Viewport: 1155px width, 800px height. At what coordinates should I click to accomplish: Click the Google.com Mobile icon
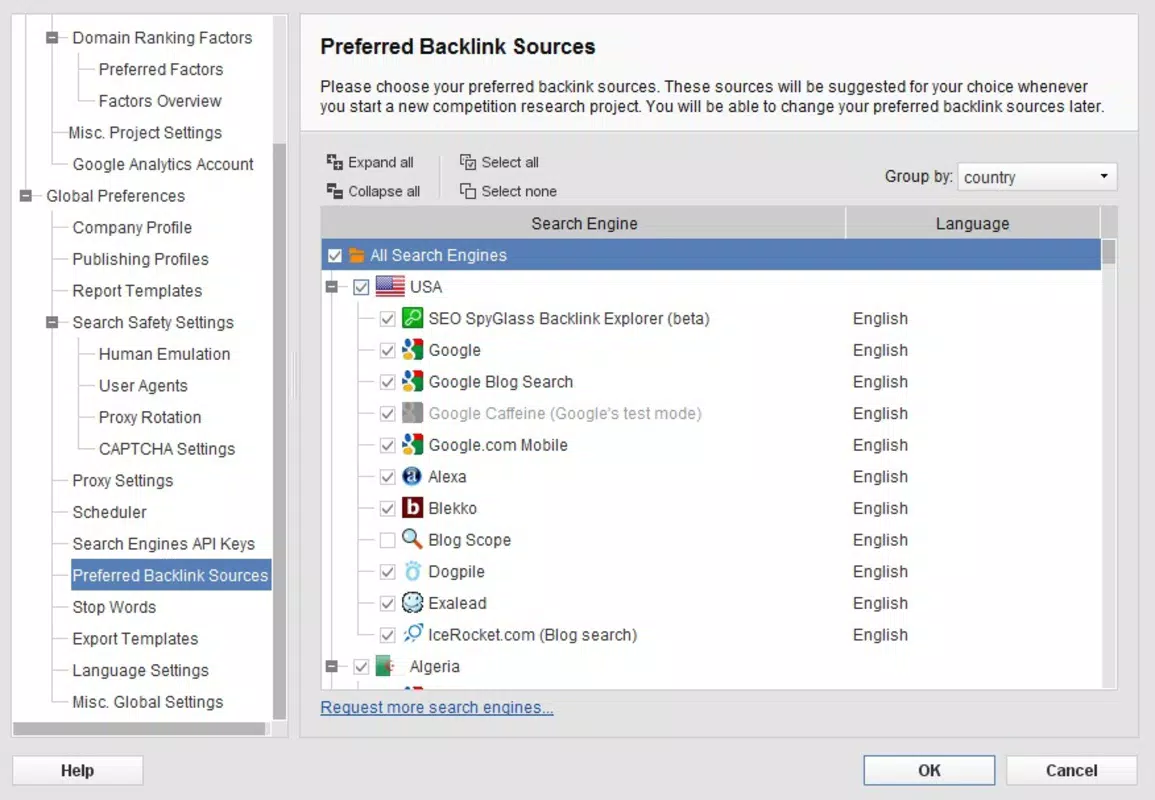(x=412, y=445)
